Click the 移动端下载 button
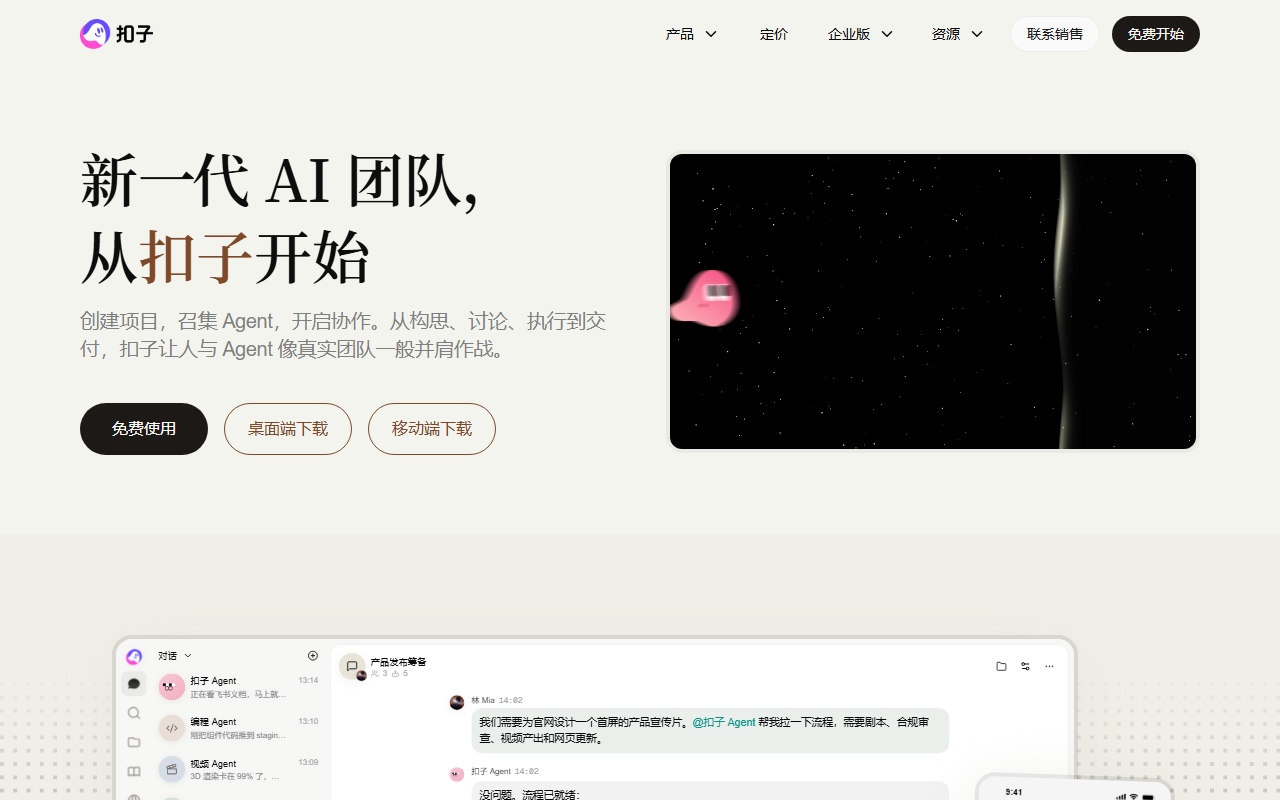Viewport: 1280px width, 800px height. tap(432, 429)
